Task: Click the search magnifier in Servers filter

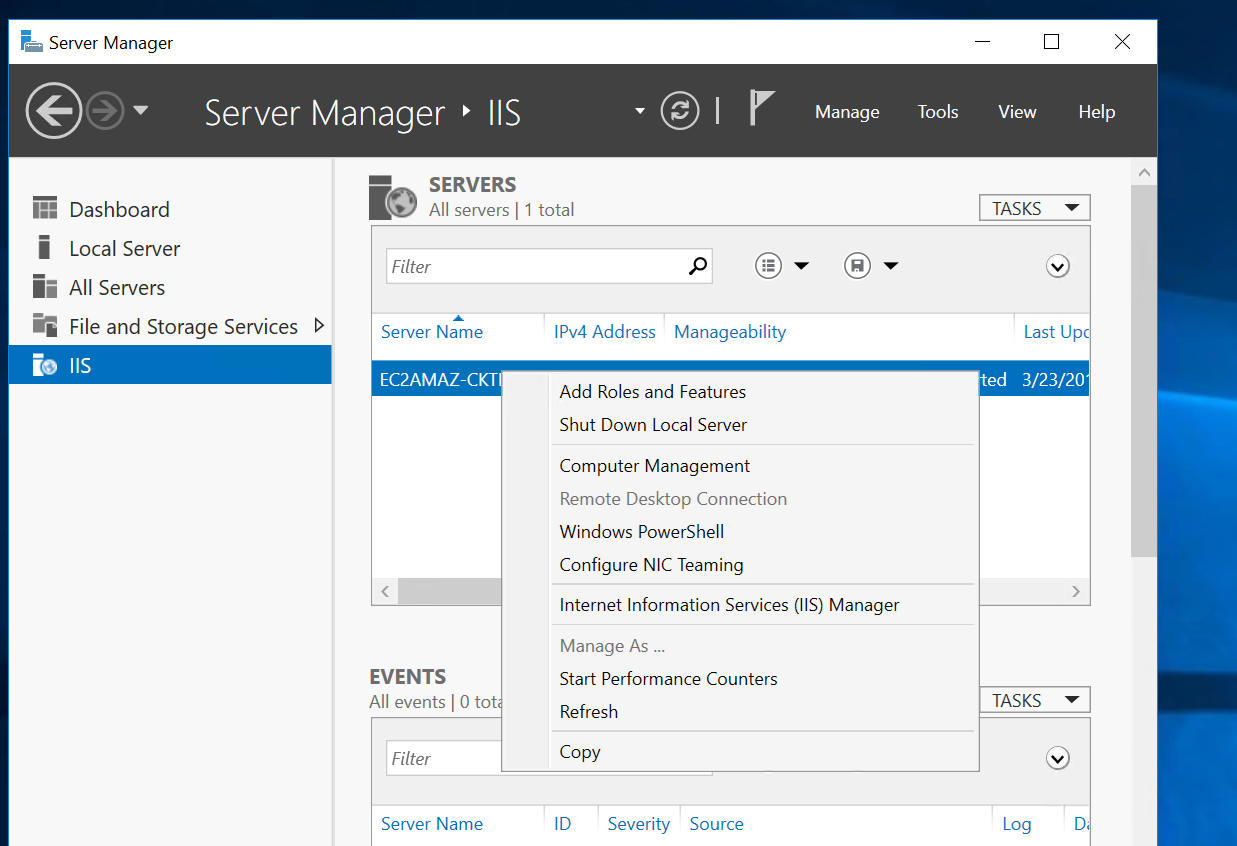Action: click(698, 266)
